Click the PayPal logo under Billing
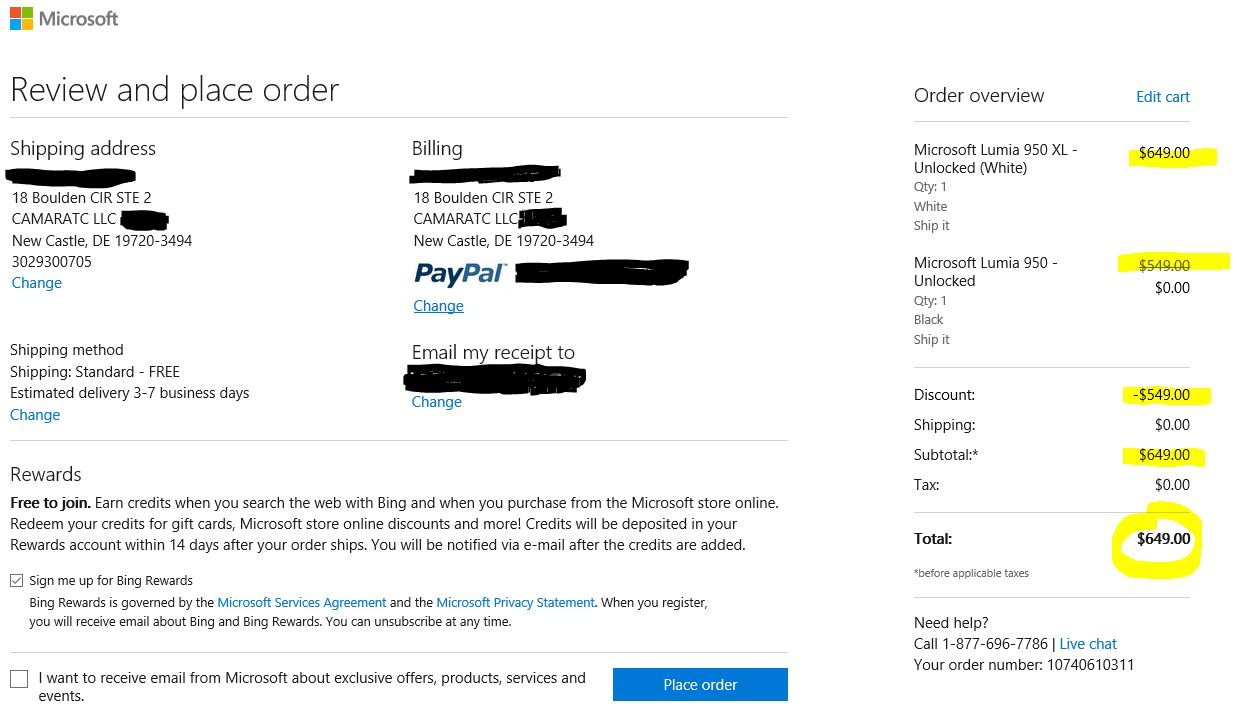This screenshot has width=1237, height=710. 460,272
